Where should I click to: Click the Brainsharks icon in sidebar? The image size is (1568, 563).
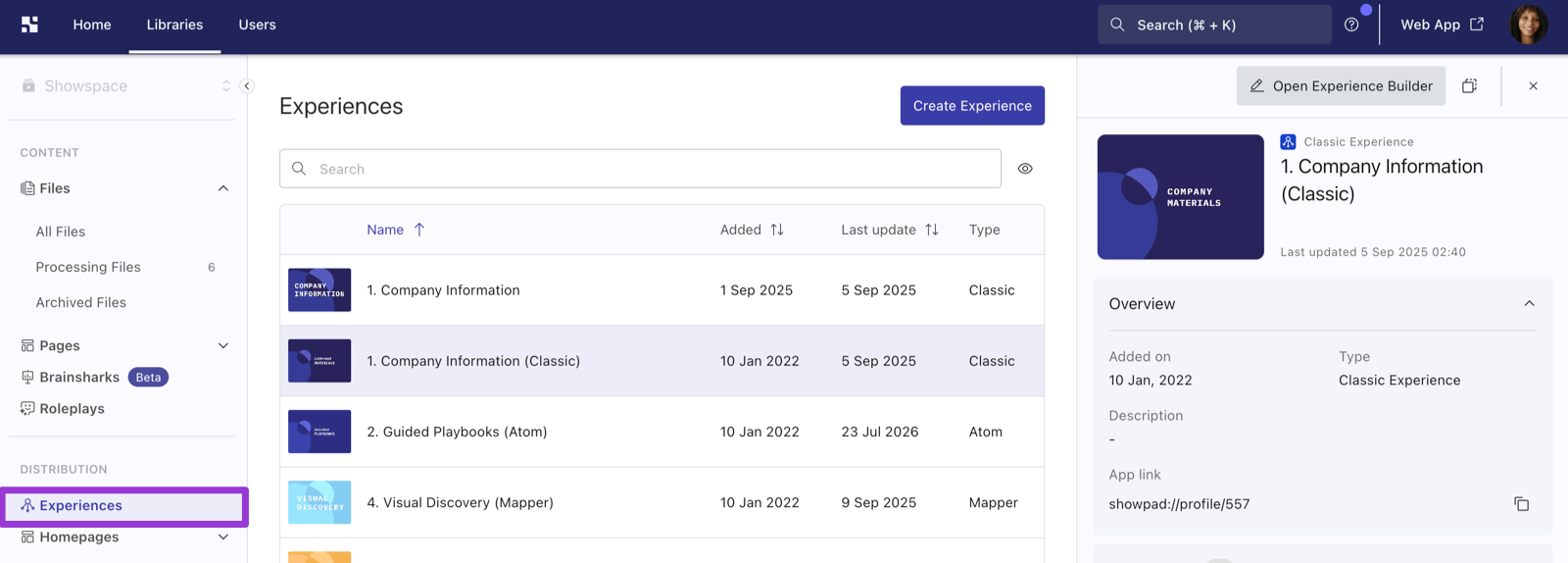pyautogui.click(x=27, y=377)
